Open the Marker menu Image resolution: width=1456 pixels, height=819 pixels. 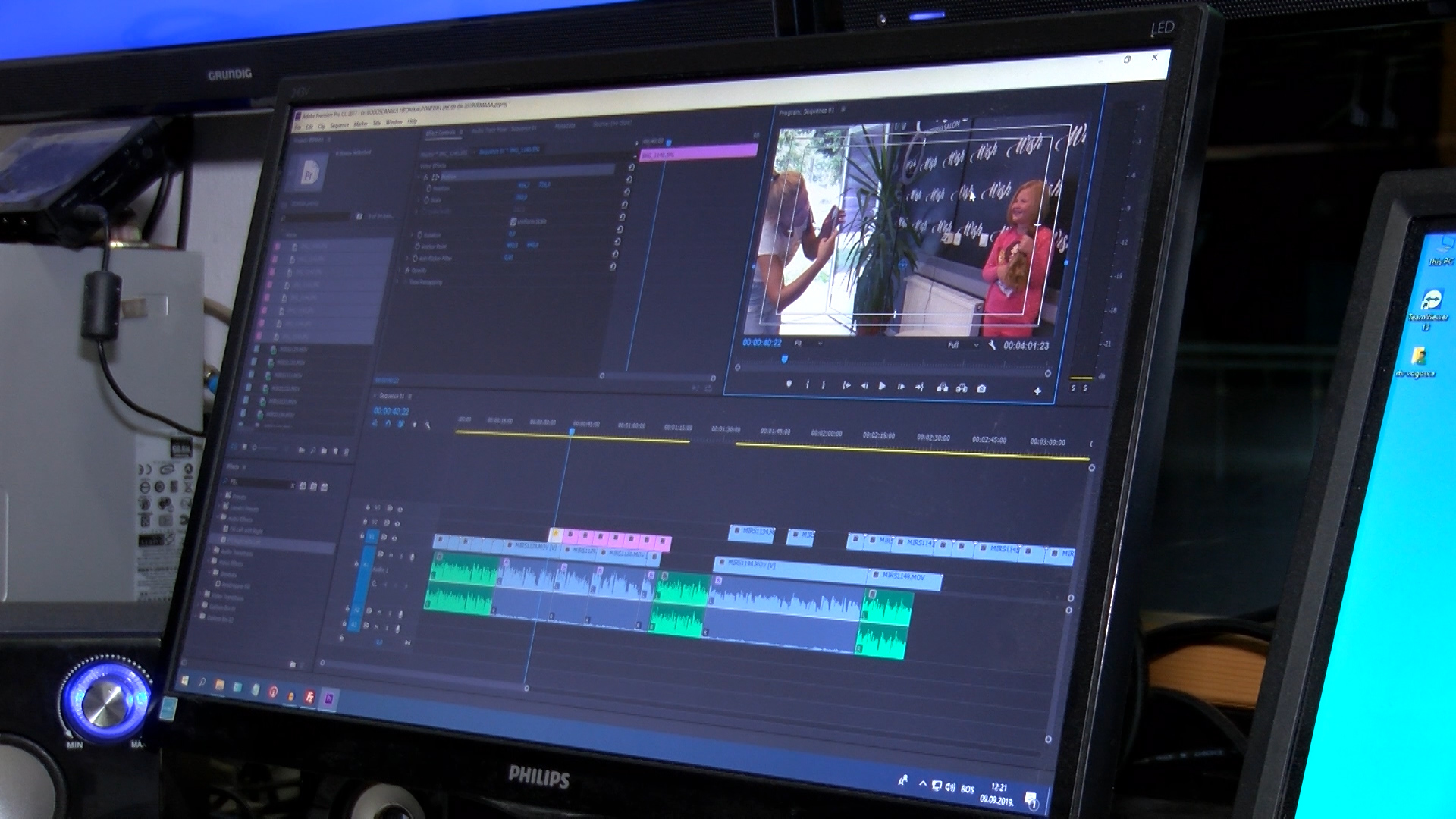point(360,124)
